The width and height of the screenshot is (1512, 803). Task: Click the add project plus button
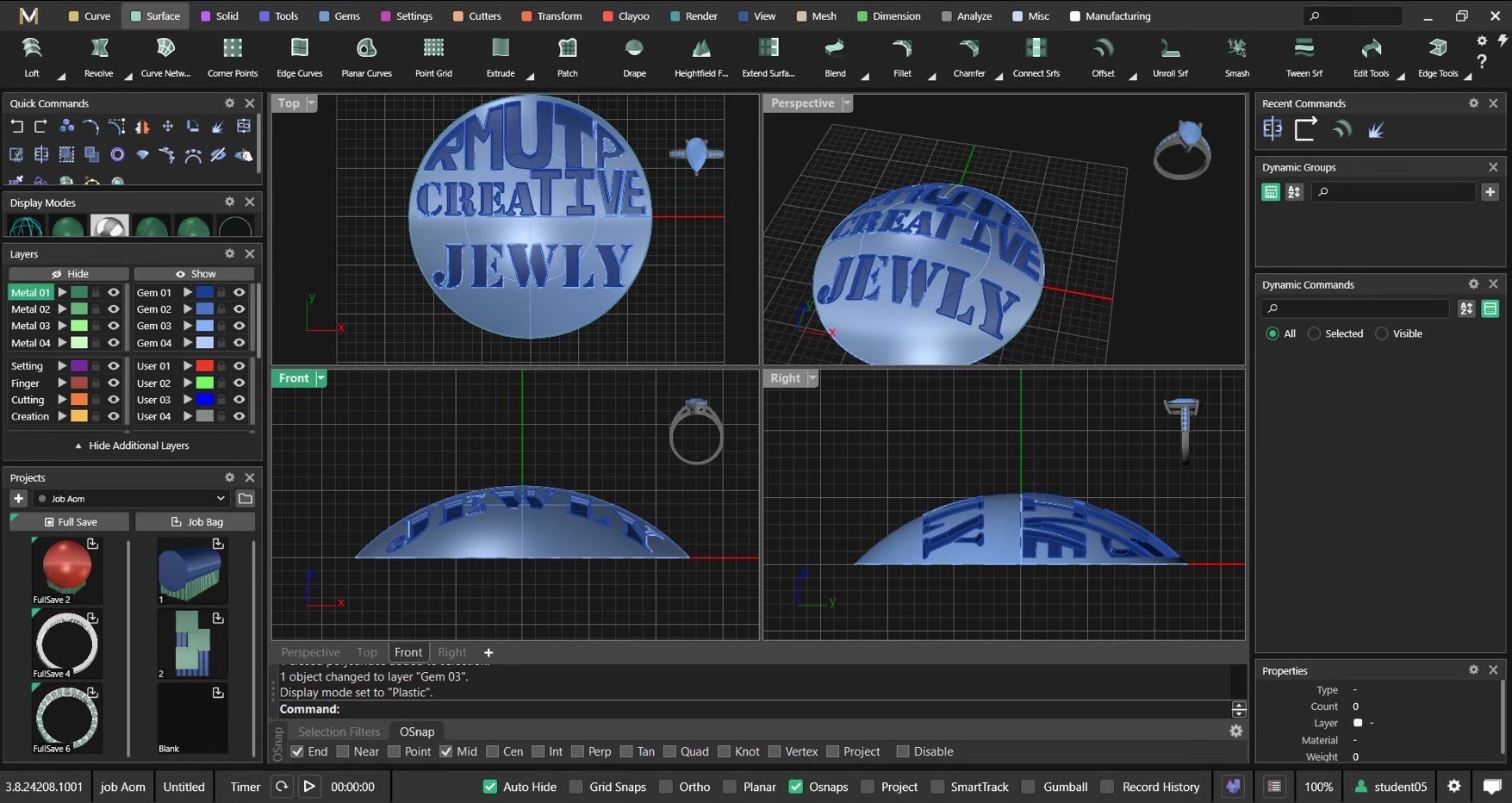18,498
